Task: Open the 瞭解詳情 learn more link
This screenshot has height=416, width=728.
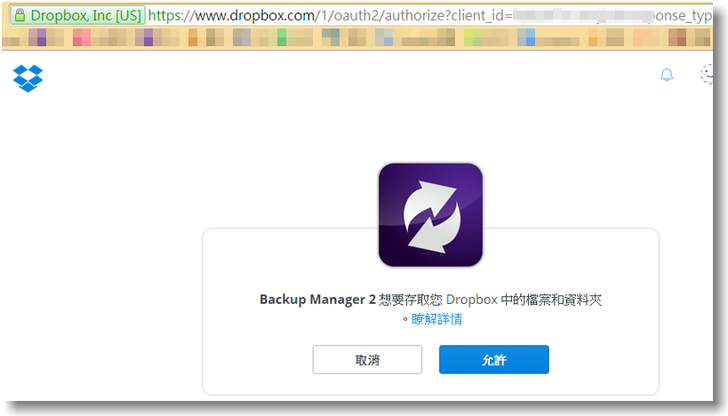Action: click(x=436, y=319)
